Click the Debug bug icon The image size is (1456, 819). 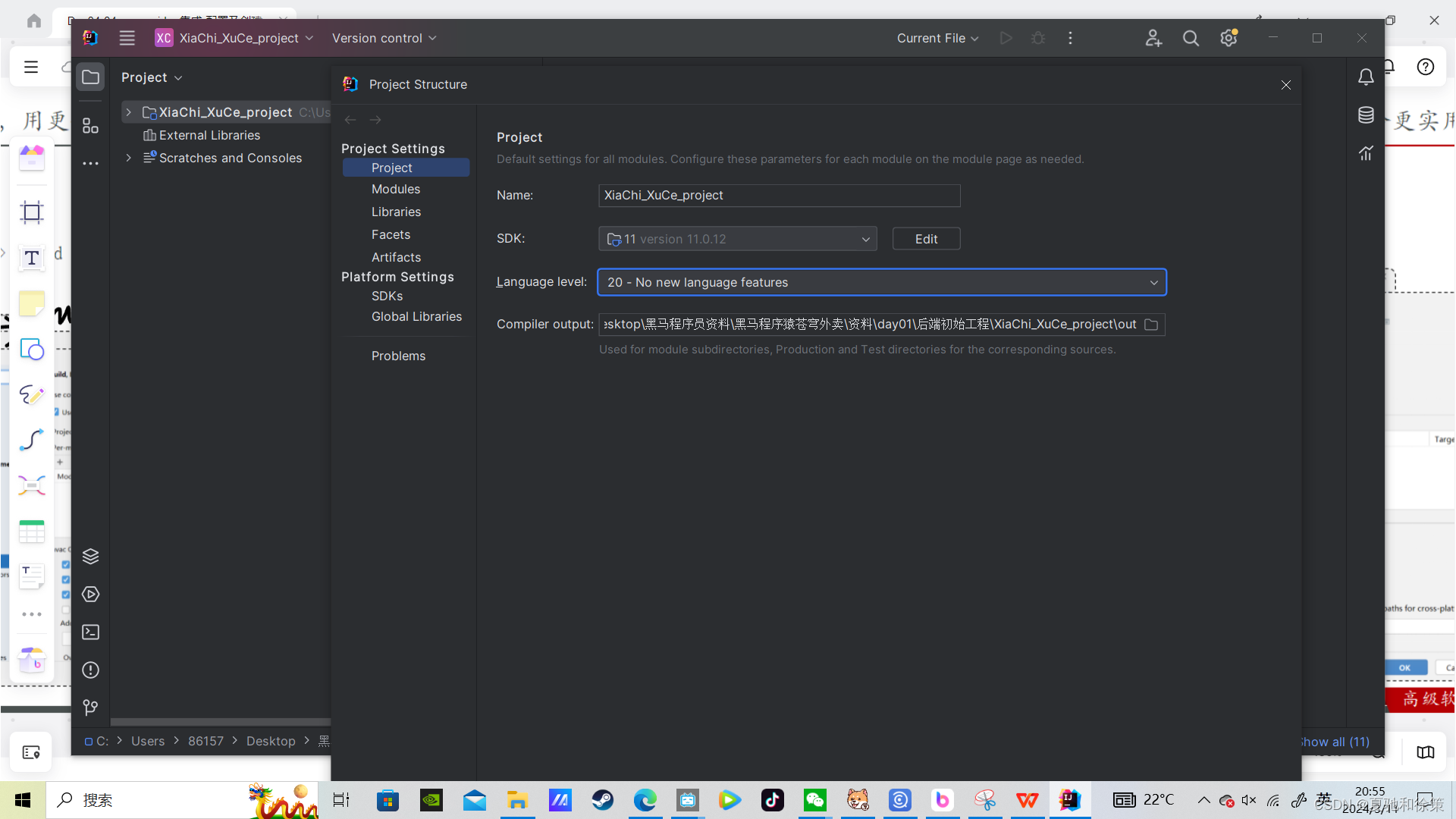[1038, 38]
